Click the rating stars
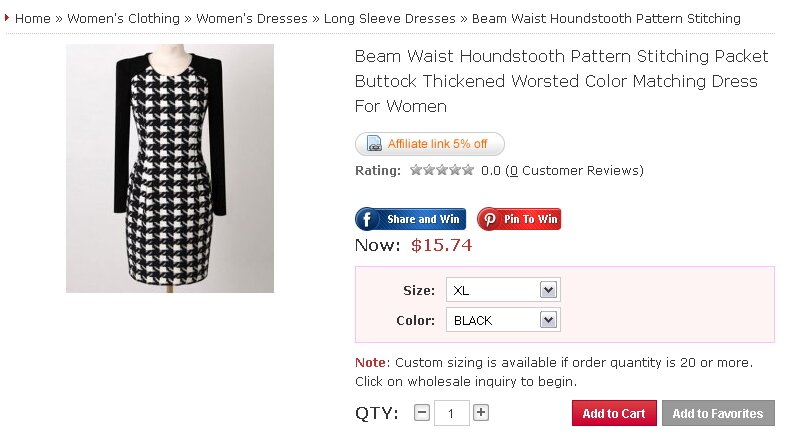The width and height of the screenshot is (806, 432). click(x=442, y=170)
